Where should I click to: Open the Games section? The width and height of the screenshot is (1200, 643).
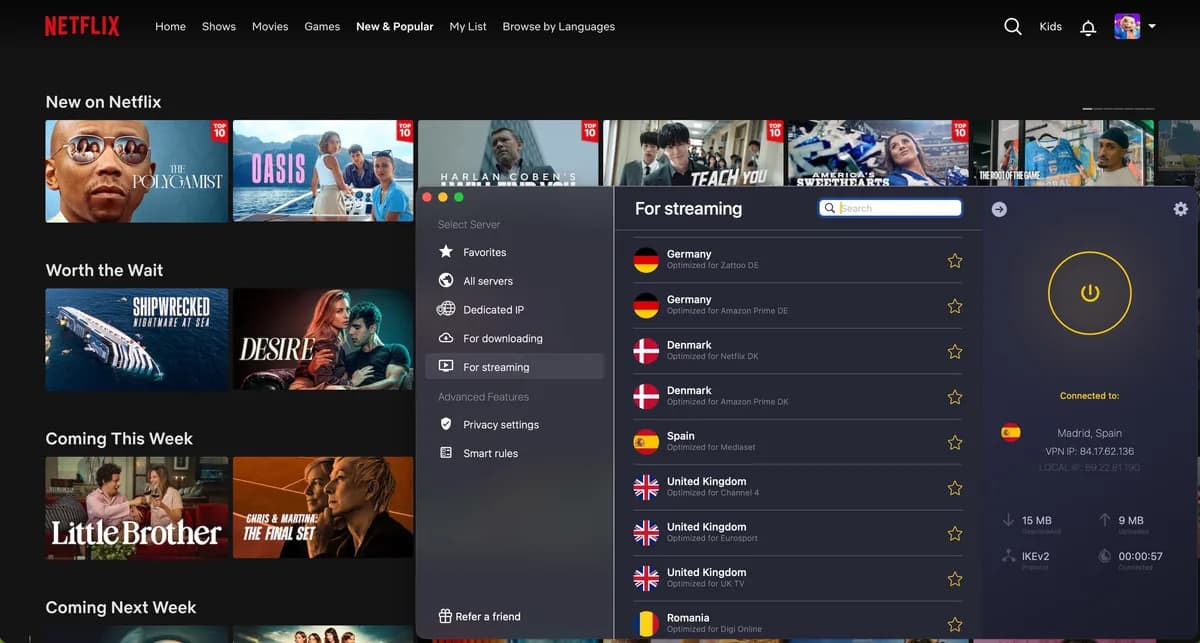coord(322,27)
